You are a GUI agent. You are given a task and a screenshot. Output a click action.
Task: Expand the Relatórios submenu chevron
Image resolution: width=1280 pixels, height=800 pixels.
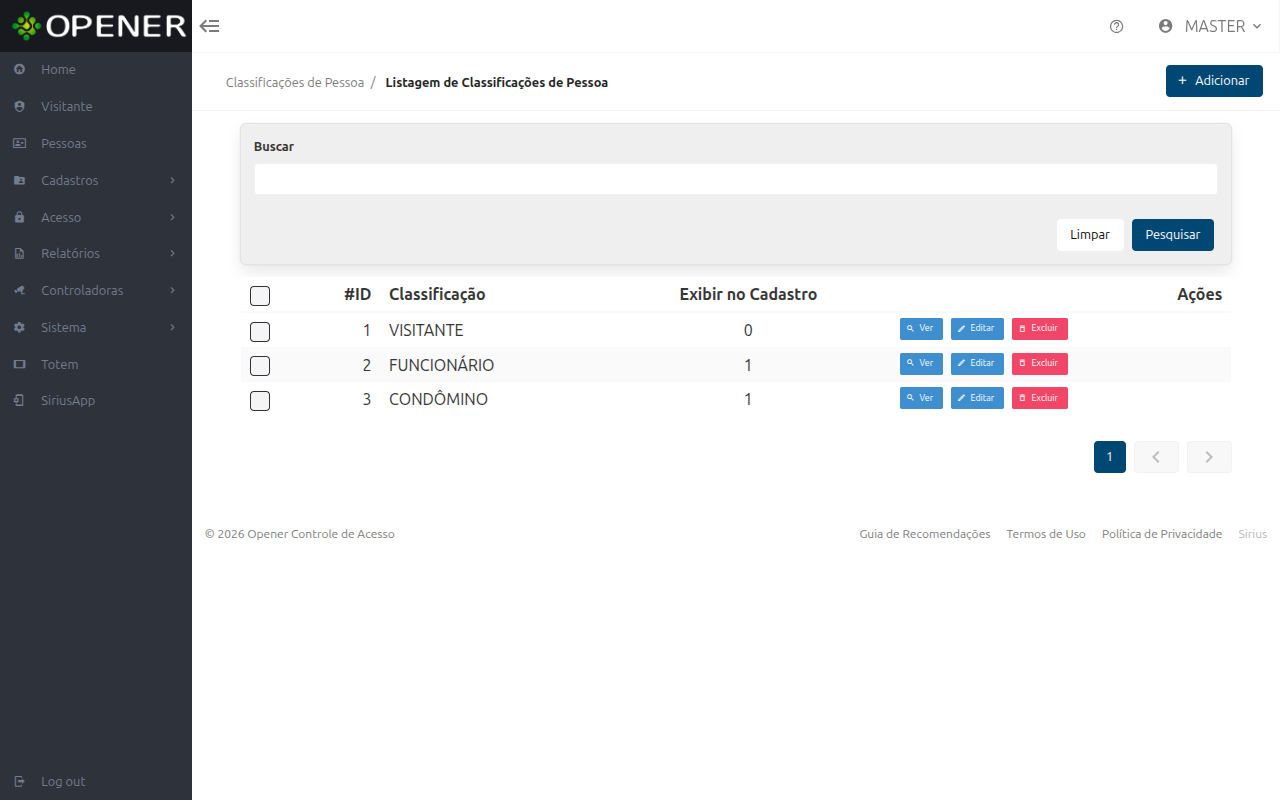pyautogui.click(x=173, y=254)
